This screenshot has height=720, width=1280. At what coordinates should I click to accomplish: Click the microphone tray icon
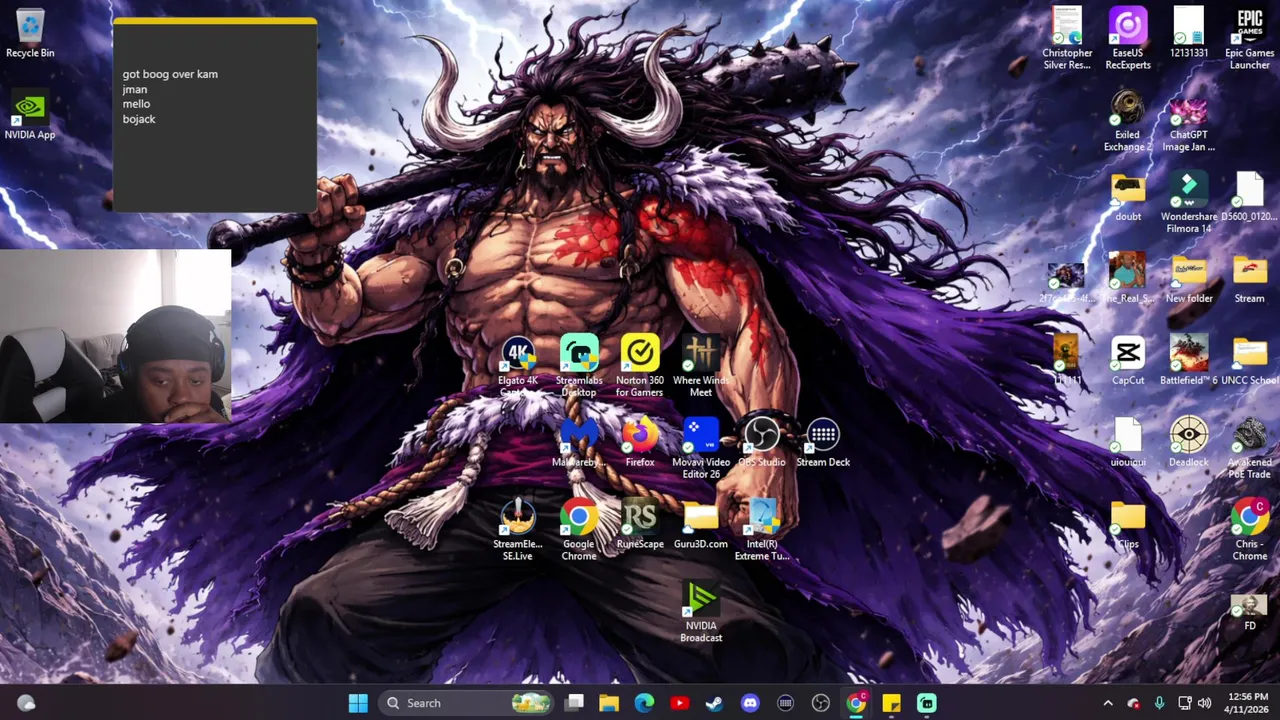coord(1159,703)
